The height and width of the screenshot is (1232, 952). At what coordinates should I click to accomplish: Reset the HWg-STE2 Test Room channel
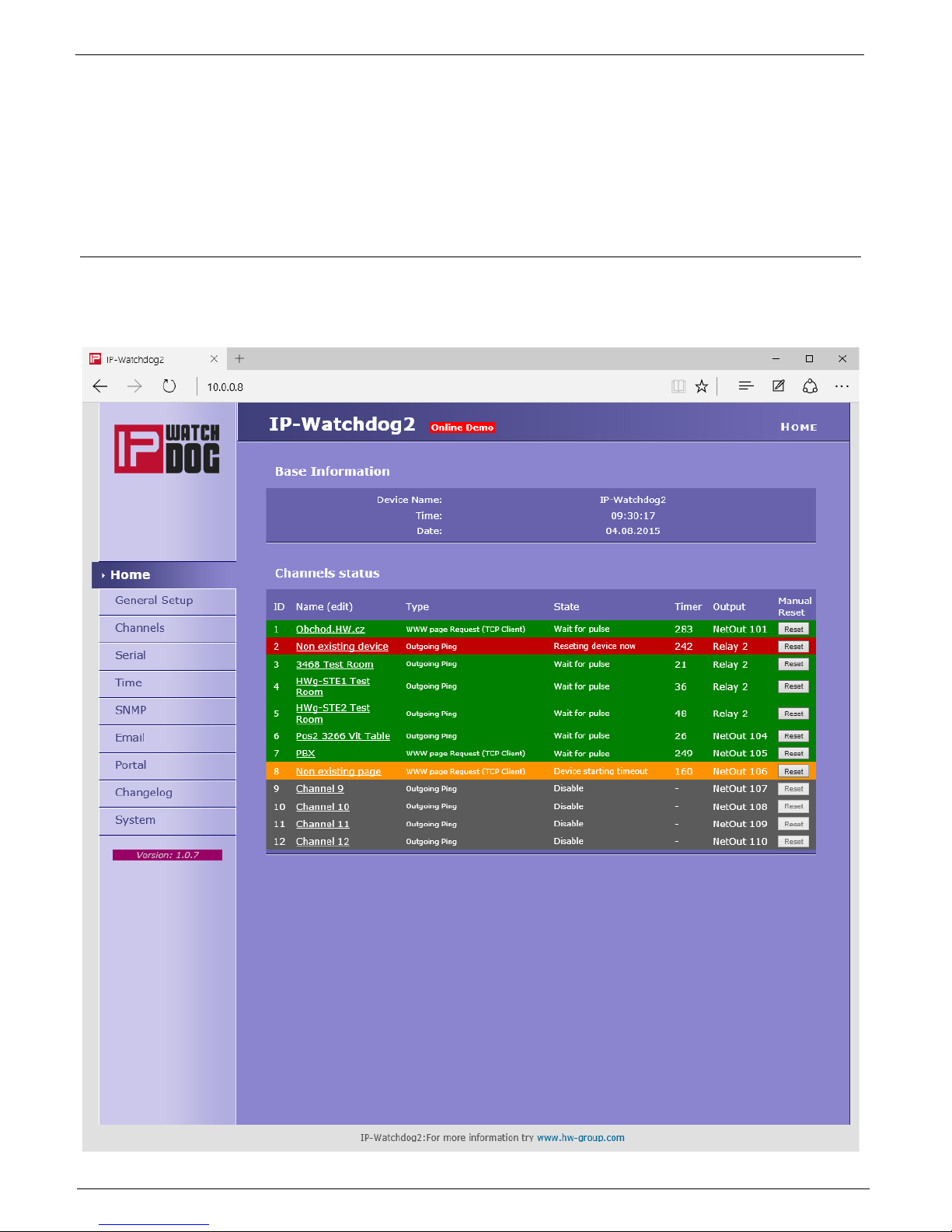coord(793,714)
